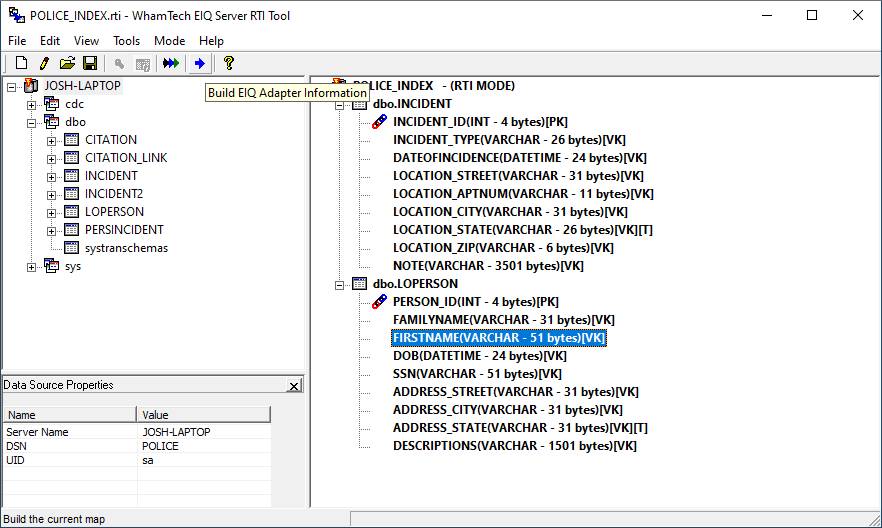Open the Mode menu
This screenshot has width=882, height=528.
pyautogui.click(x=169, y=40)
